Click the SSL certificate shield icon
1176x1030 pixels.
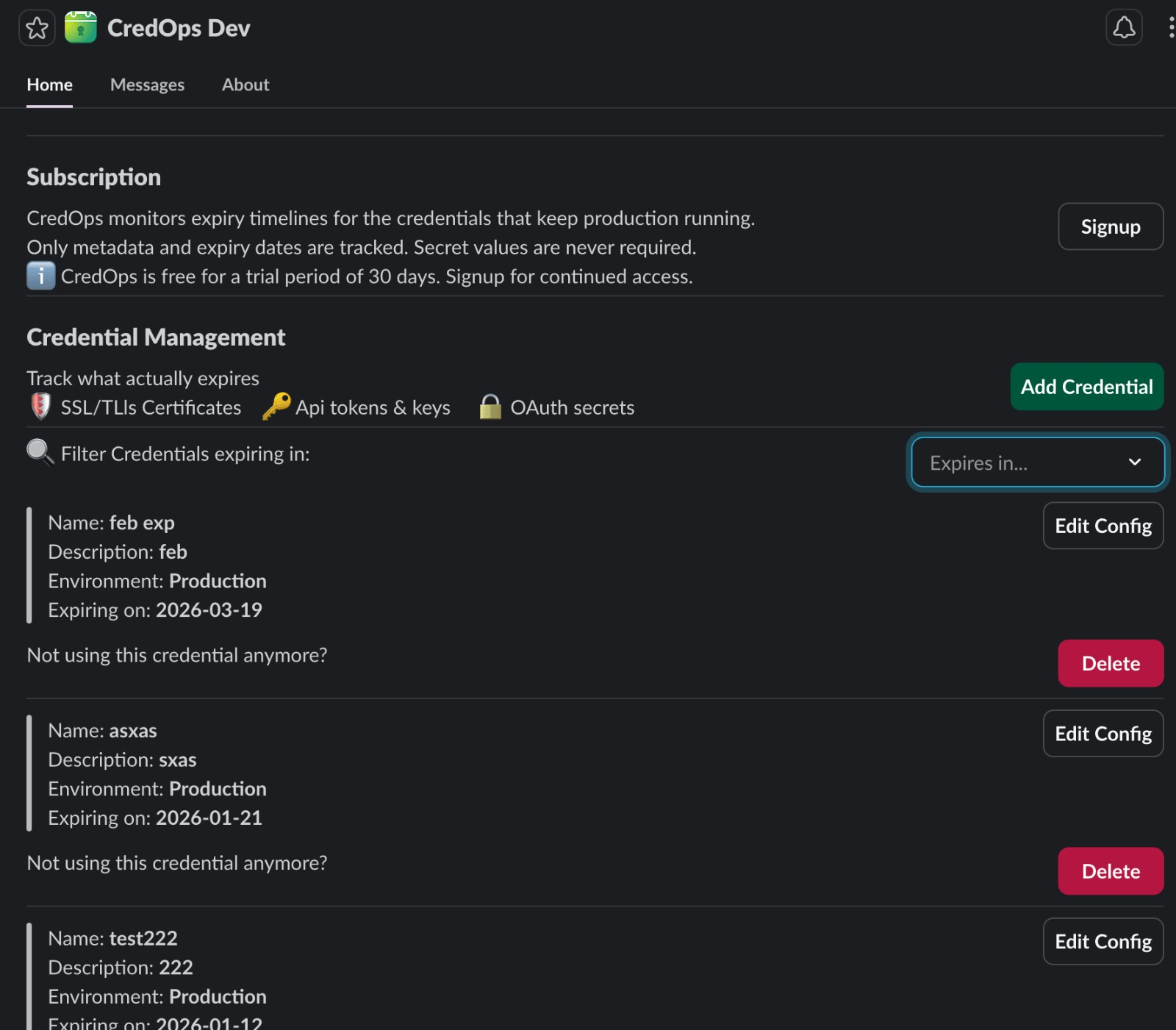coord(41,407)
